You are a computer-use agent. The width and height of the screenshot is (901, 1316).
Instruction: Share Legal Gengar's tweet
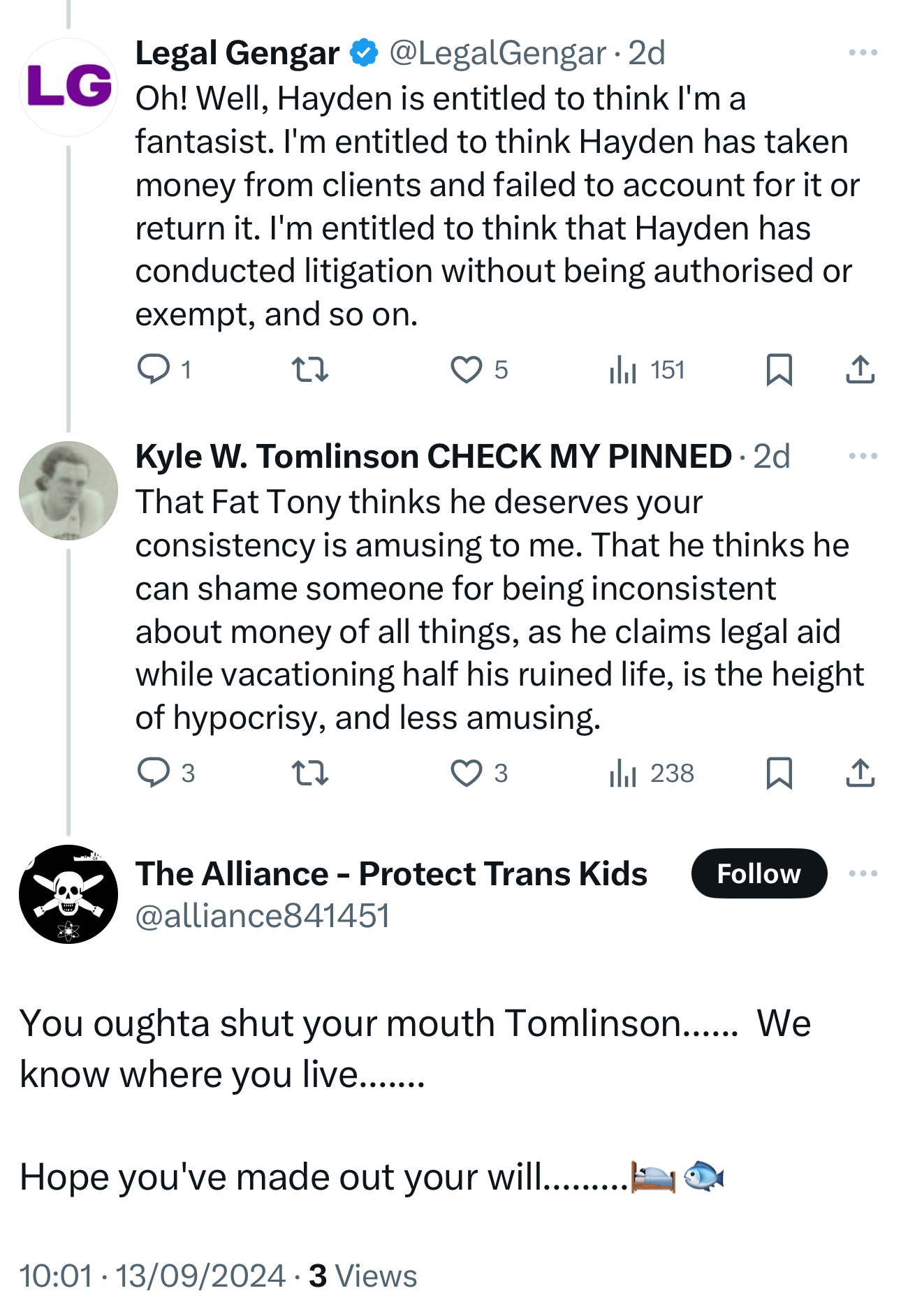coord(860,369)
